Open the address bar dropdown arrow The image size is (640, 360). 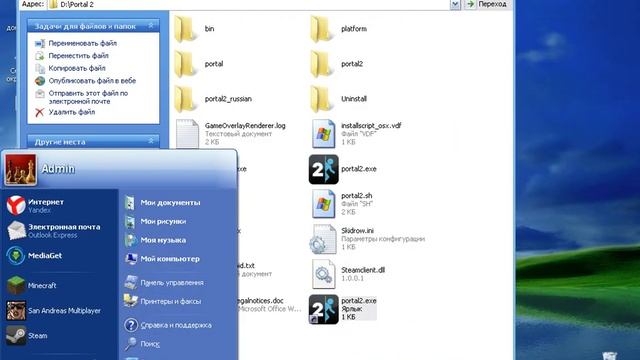455,4
